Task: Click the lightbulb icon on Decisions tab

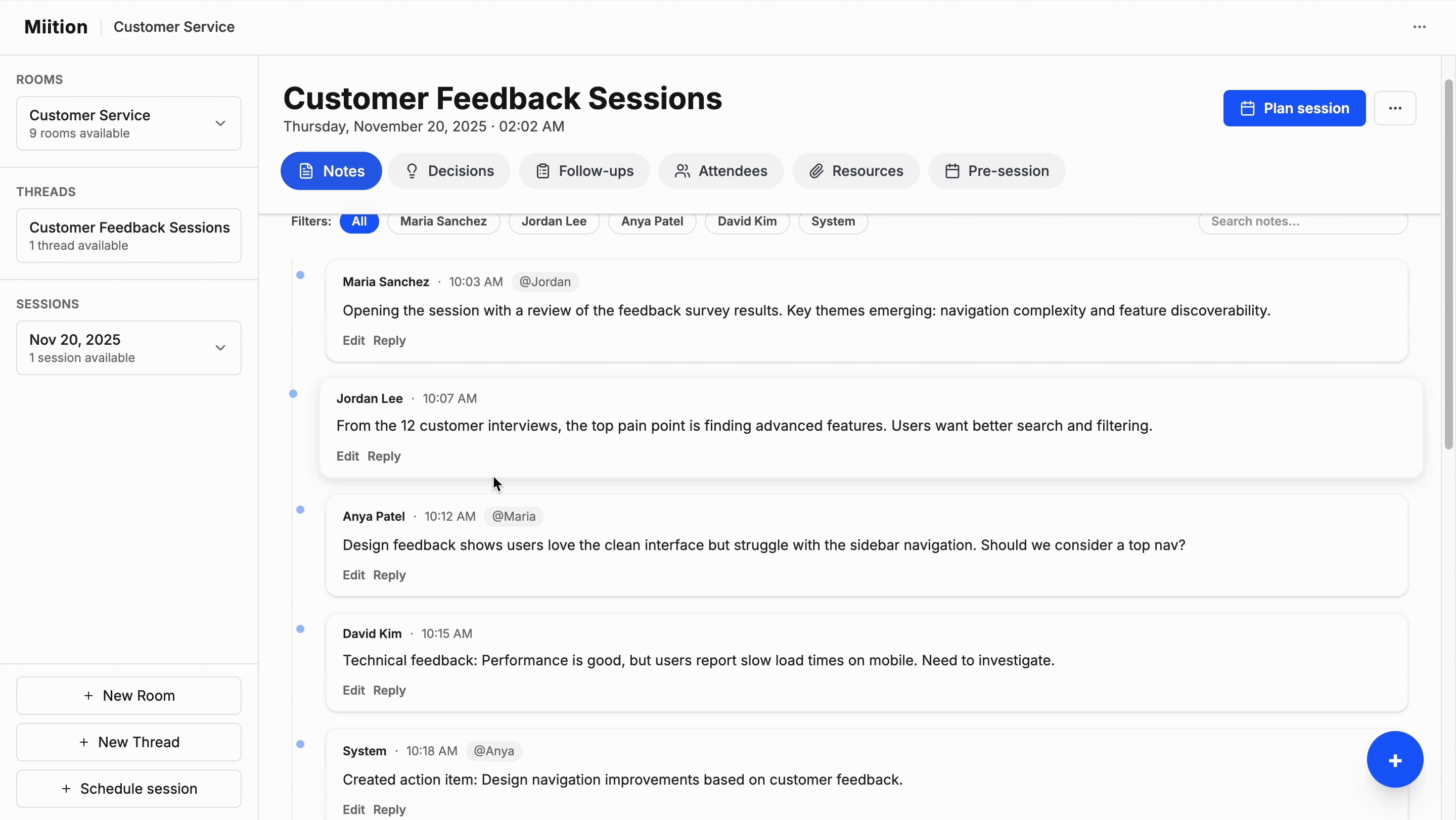Action: (x=412, y=171)
